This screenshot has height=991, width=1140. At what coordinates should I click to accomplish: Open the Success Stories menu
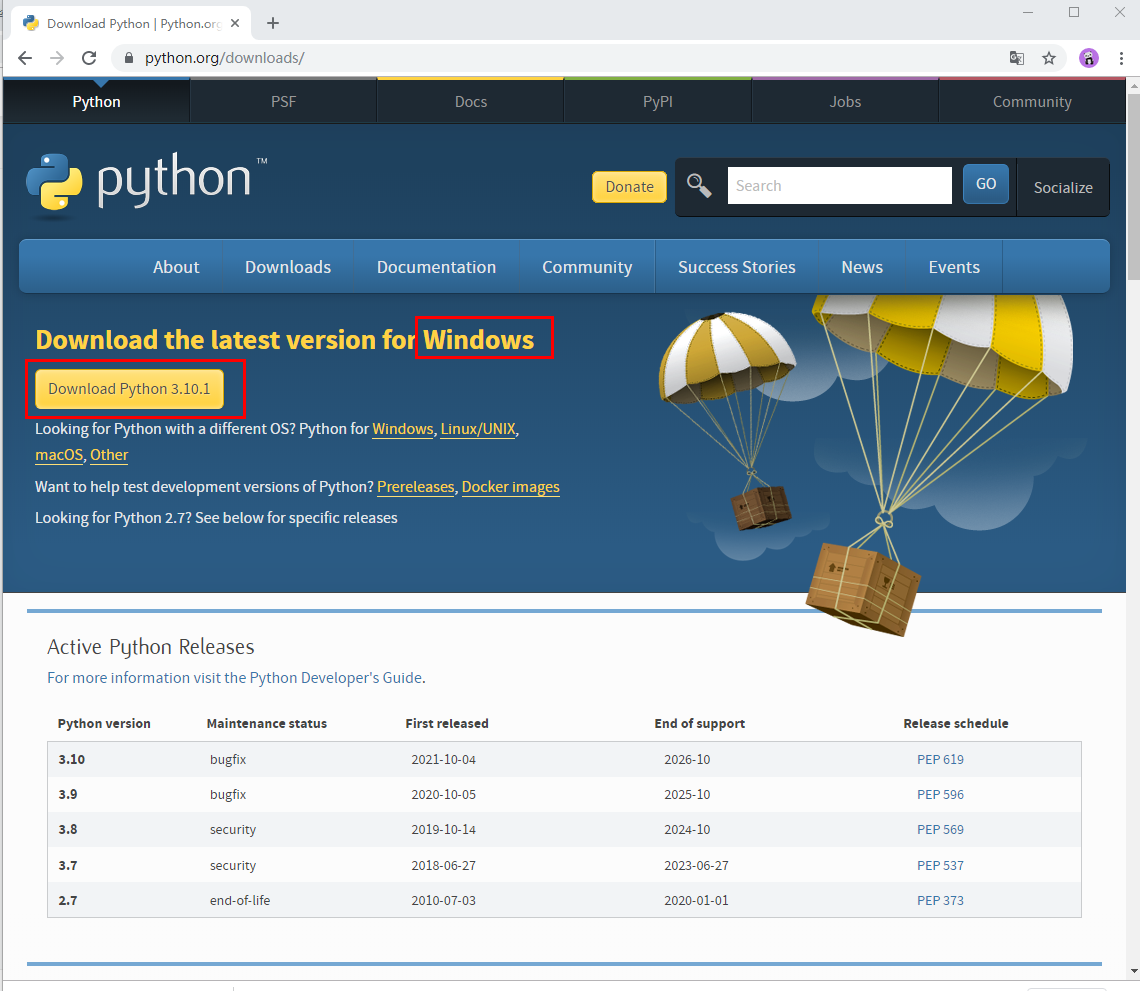(x=736, y=267)
